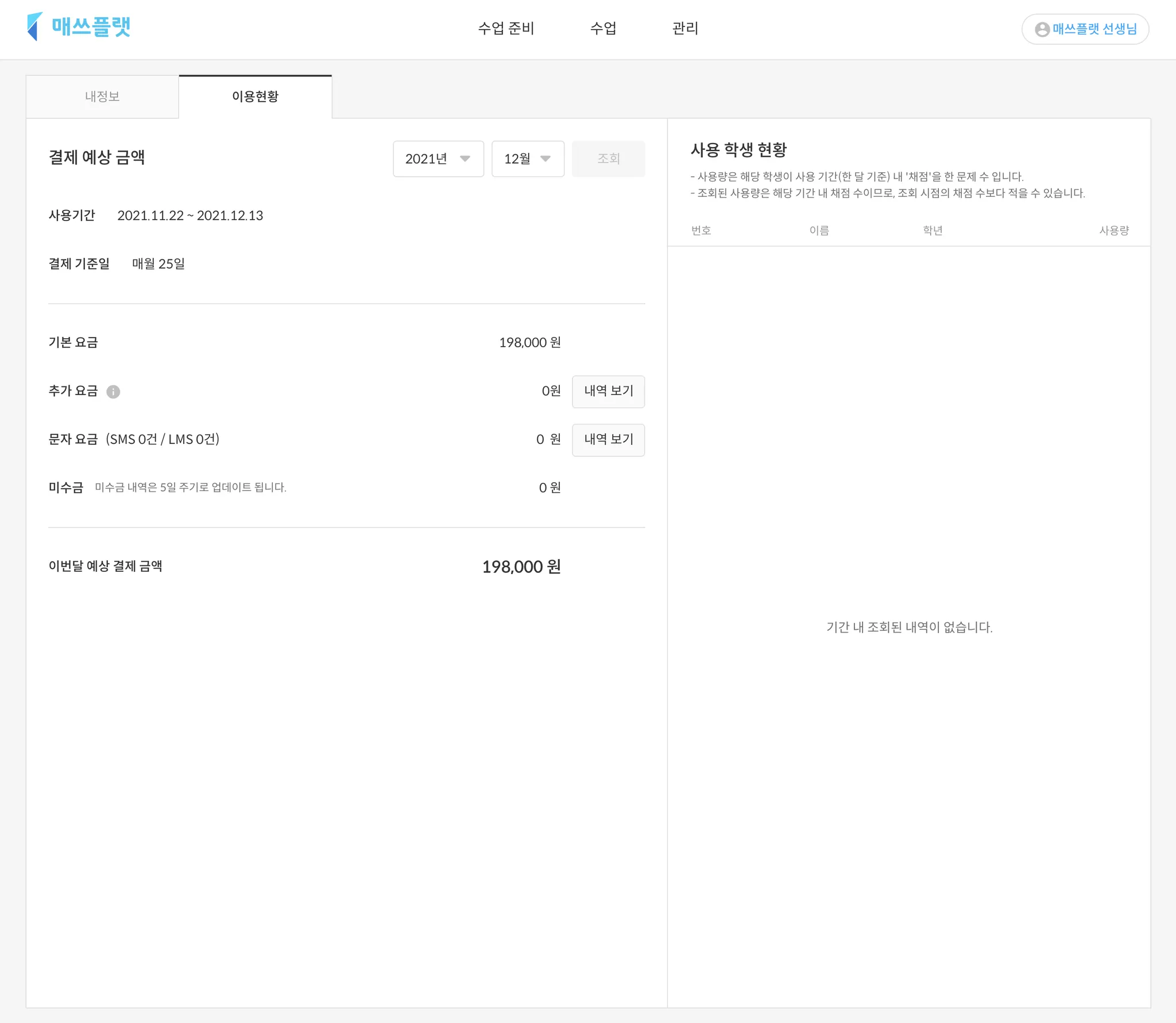
Task: Open the 12월 month dropdown
Action: (x=527, y=159)
